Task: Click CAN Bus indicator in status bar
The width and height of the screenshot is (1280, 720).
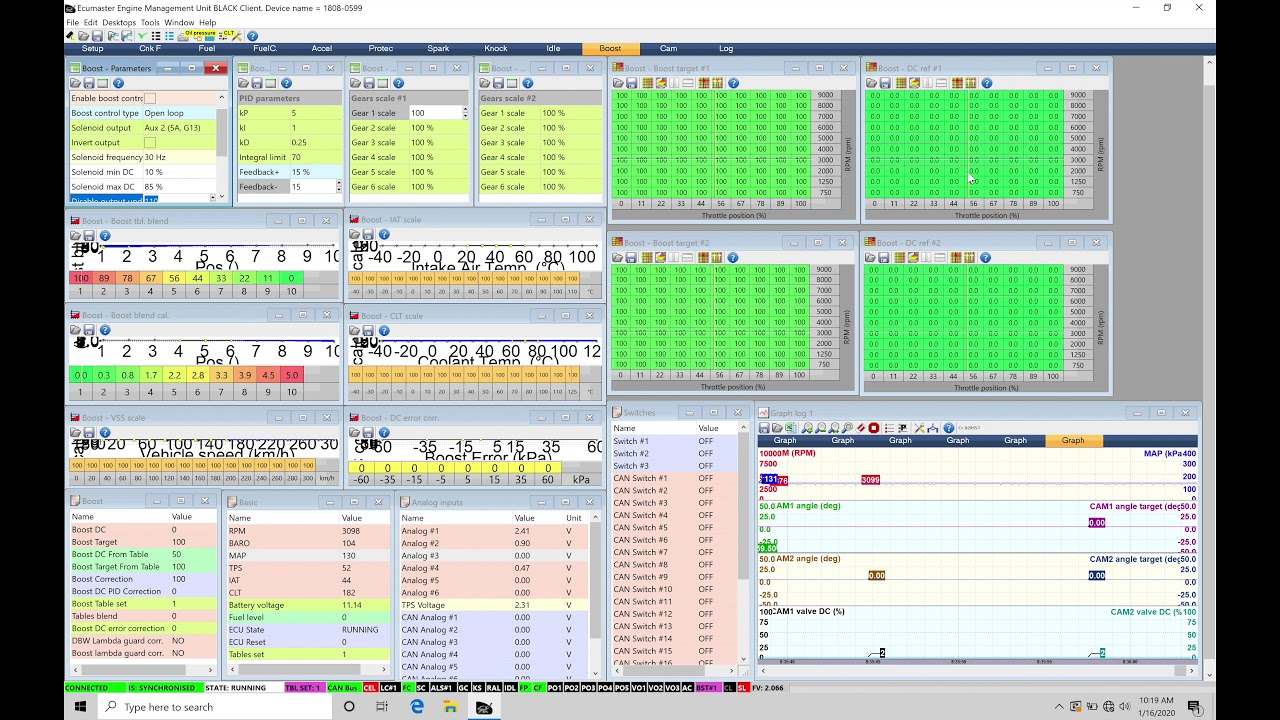Action: click(342, 688)
